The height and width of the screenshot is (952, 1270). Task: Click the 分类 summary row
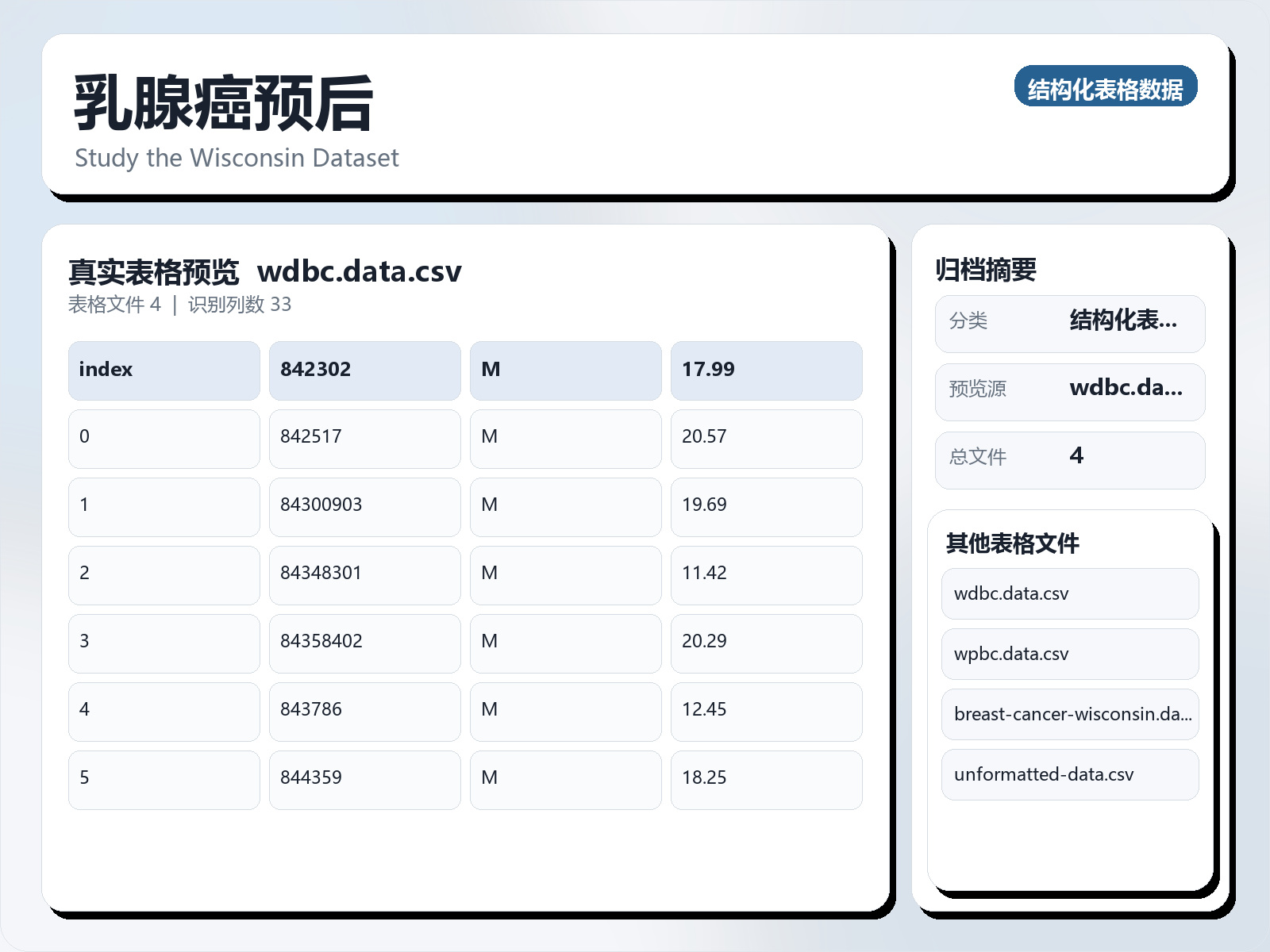click(1069, 323)
